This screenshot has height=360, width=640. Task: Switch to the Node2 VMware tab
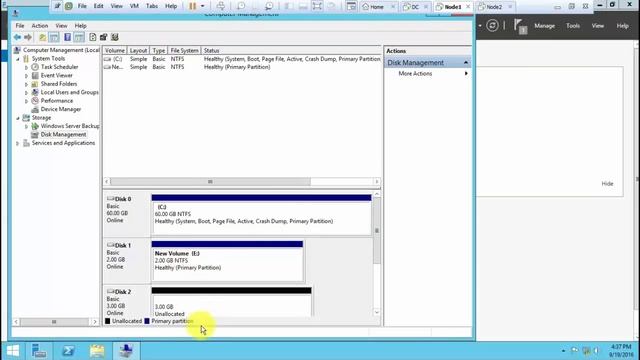(x=494, y=7)
